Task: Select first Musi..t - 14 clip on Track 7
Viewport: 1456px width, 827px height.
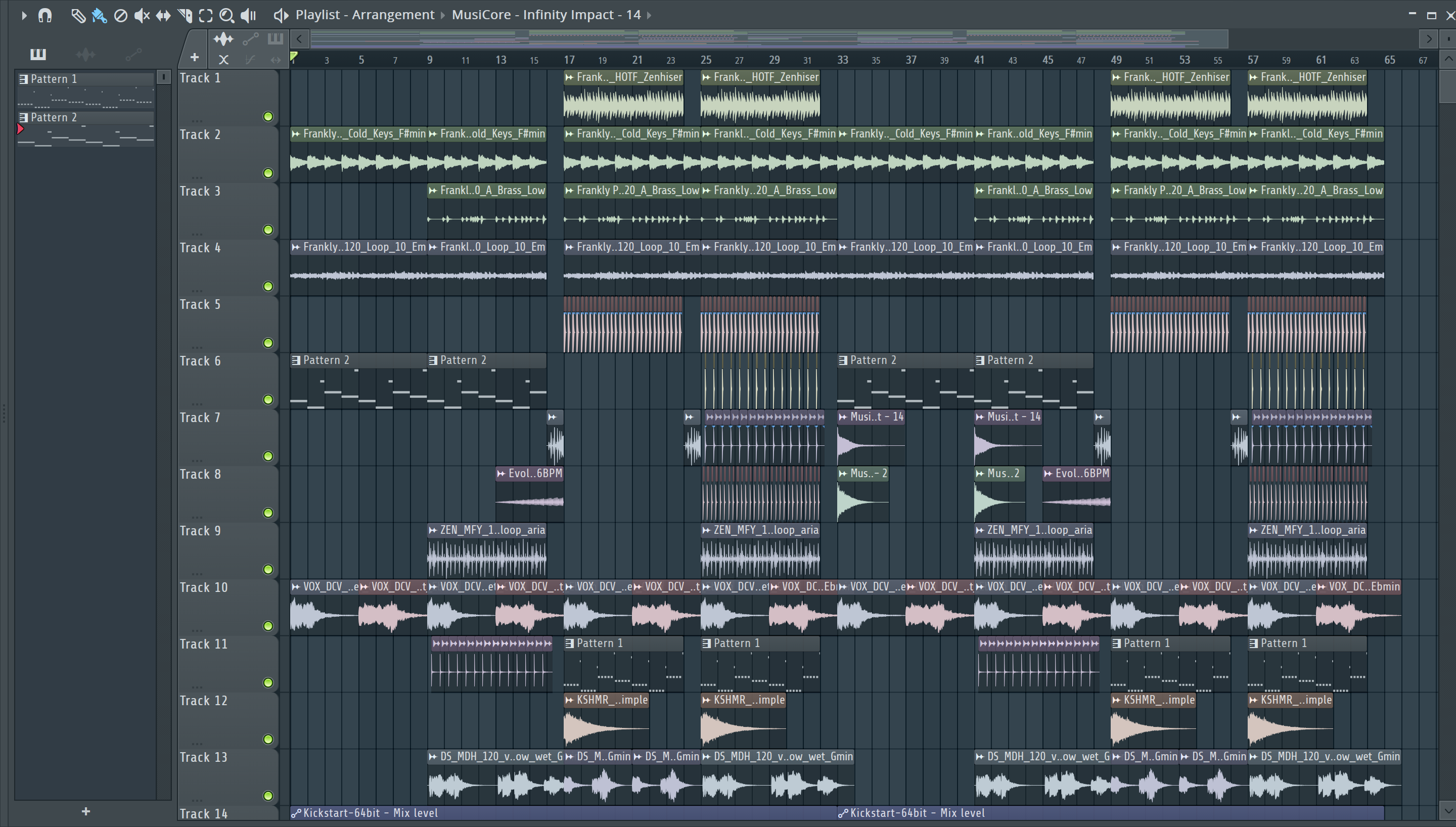Action: [x=871, y=437]
